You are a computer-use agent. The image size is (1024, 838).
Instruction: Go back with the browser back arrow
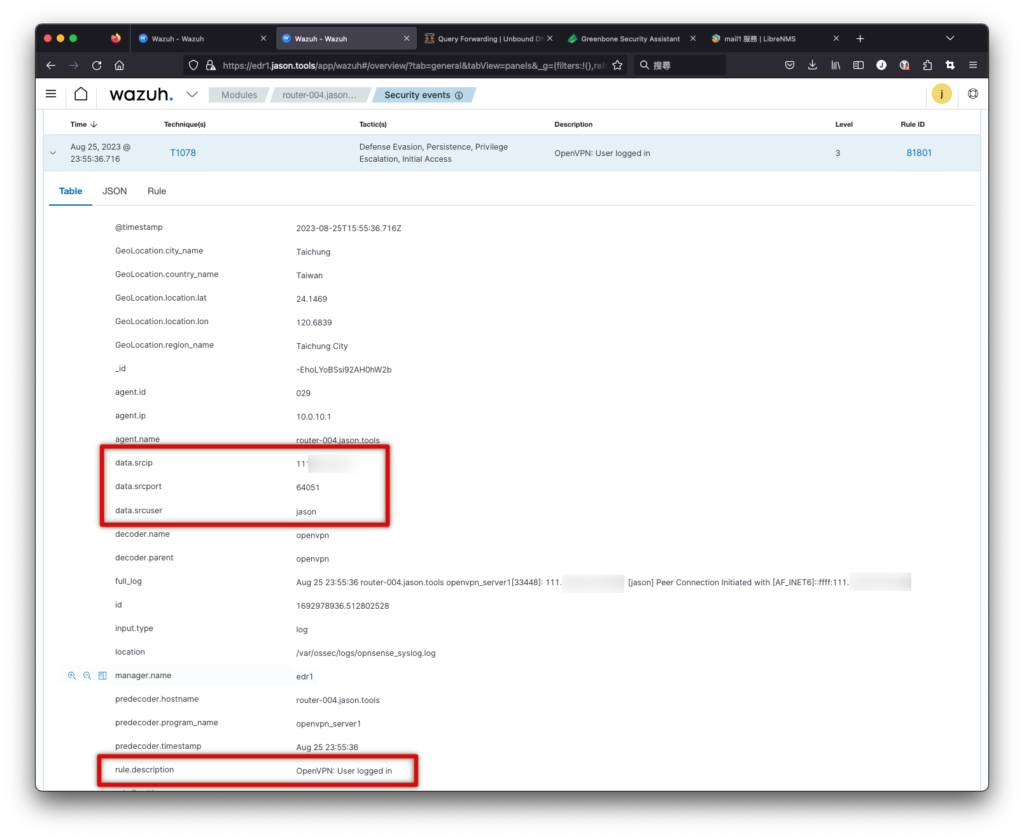coord(51,65)
